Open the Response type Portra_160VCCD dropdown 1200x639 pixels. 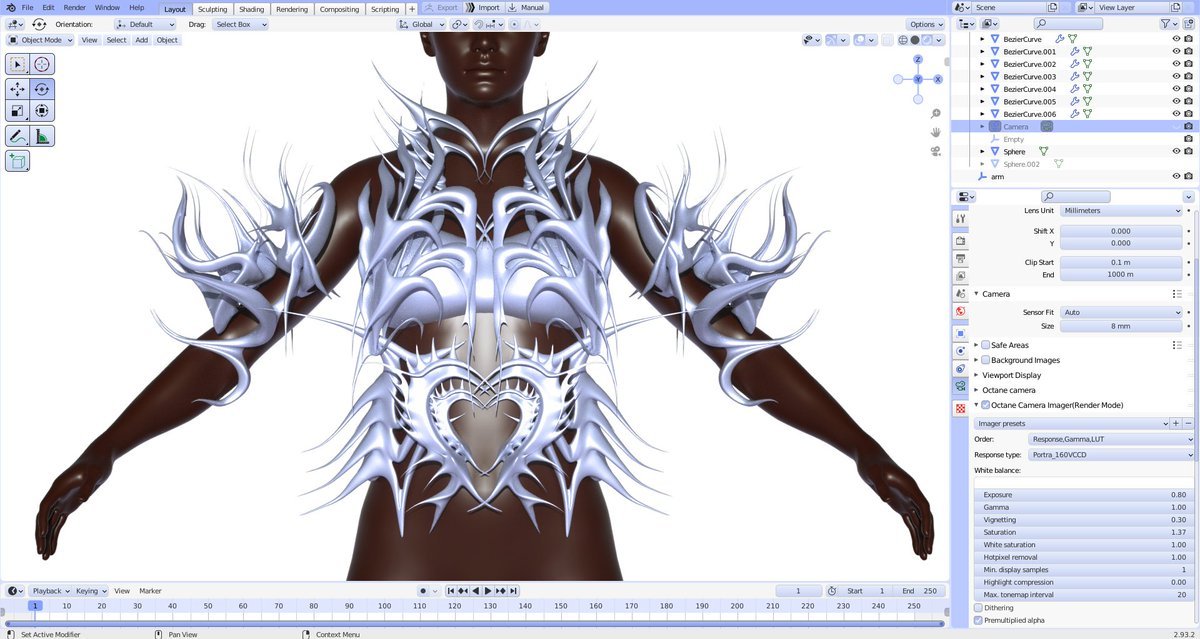click(1111, 455)
